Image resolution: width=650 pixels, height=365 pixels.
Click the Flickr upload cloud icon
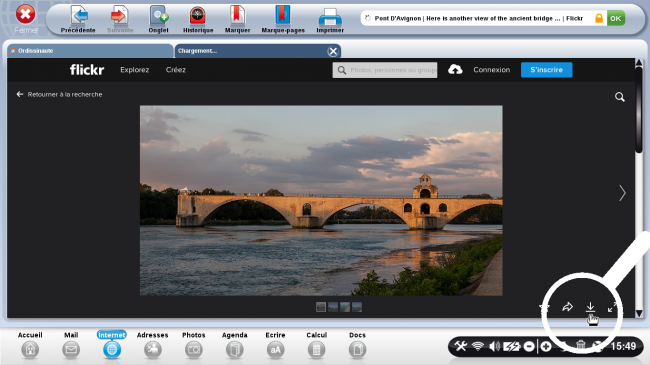pos(455,70)
